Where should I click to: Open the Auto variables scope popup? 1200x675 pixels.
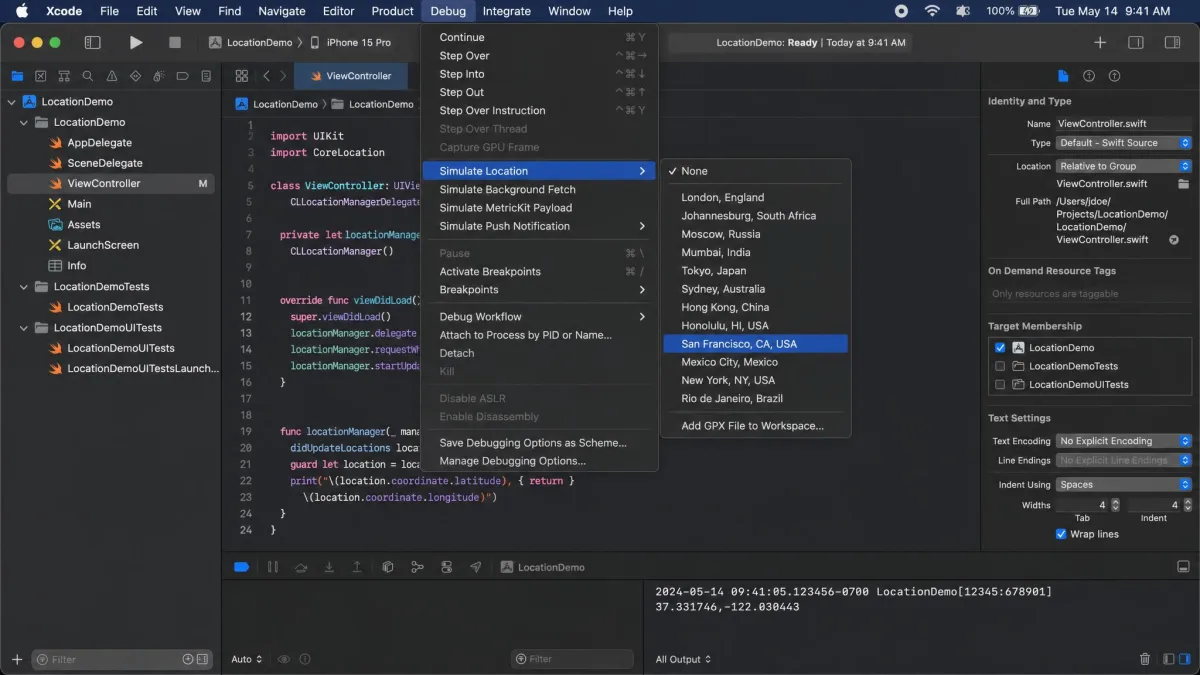(247, 659)
